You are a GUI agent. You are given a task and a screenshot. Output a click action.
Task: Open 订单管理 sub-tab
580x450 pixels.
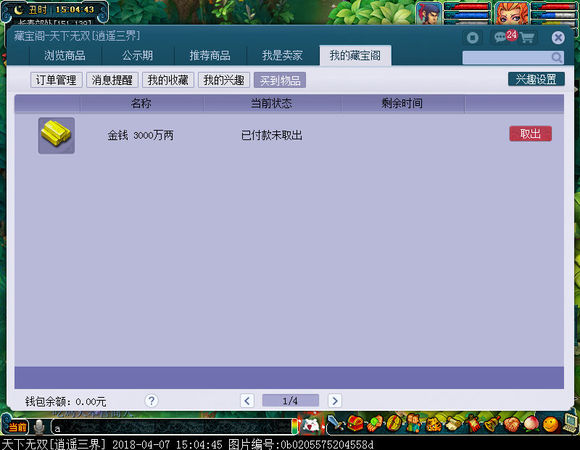tap(56, 80)
